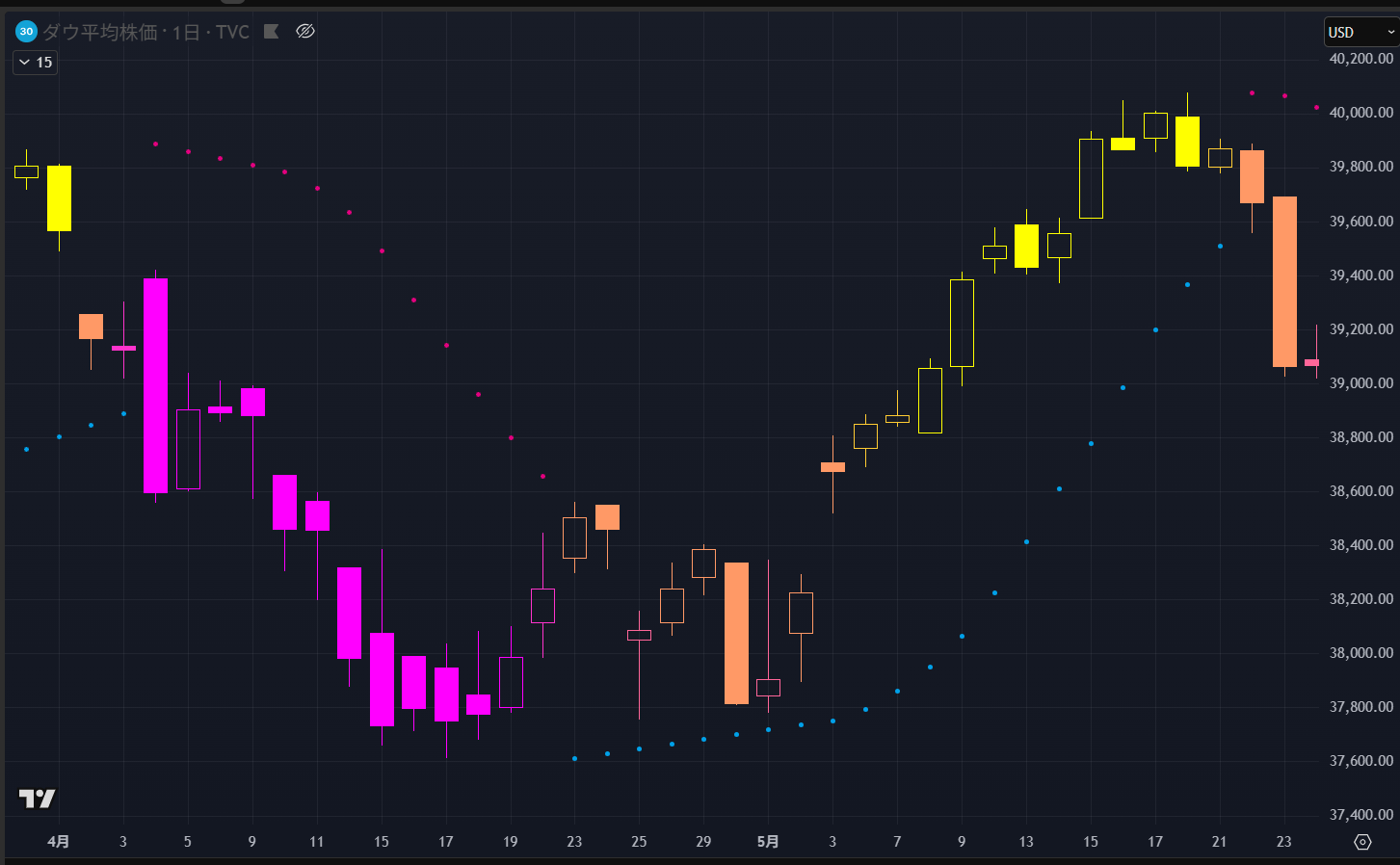Click the 37,800.00 price axis label

1361,707
